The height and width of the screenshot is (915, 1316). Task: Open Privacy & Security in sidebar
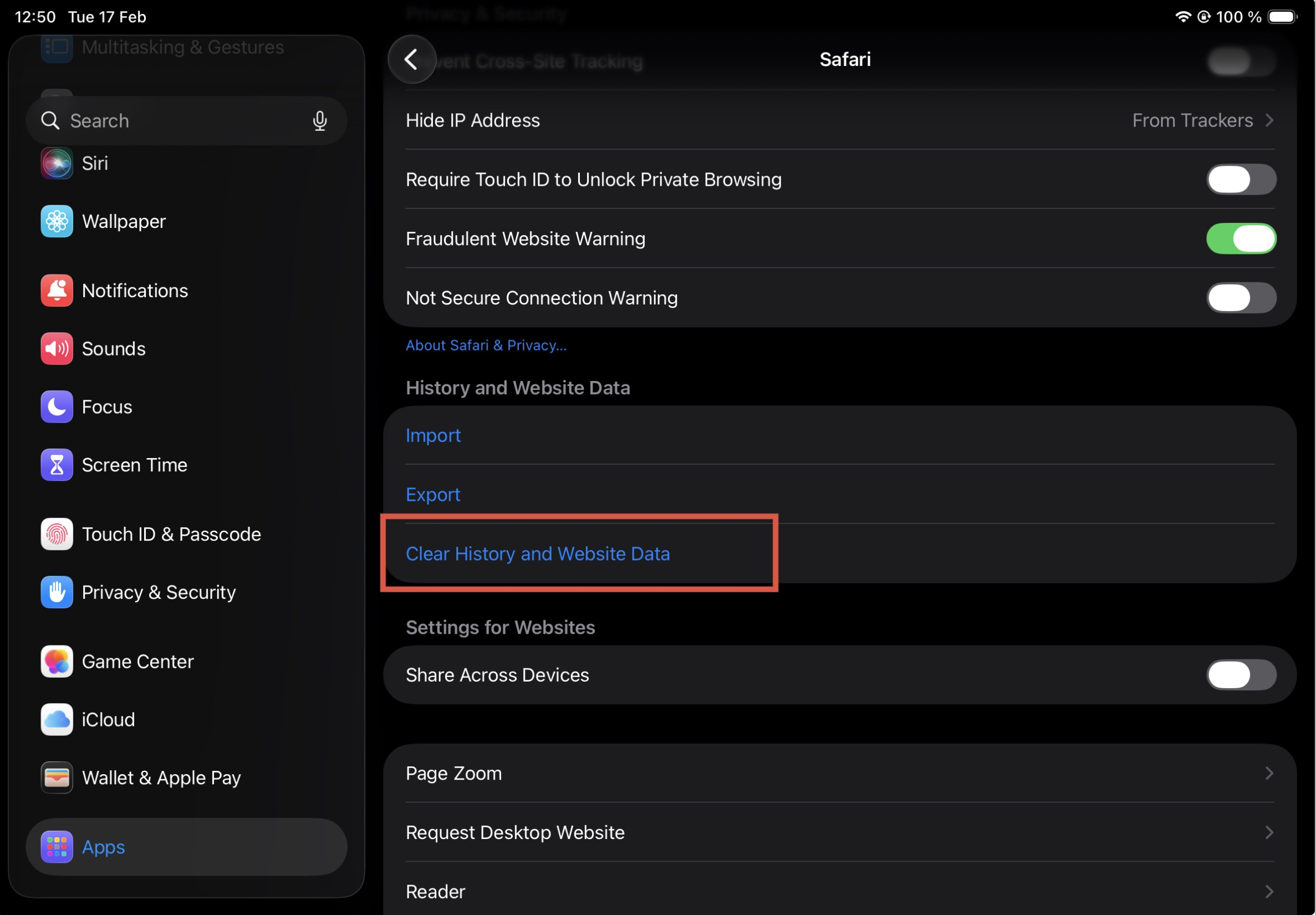tap(158, 592)
